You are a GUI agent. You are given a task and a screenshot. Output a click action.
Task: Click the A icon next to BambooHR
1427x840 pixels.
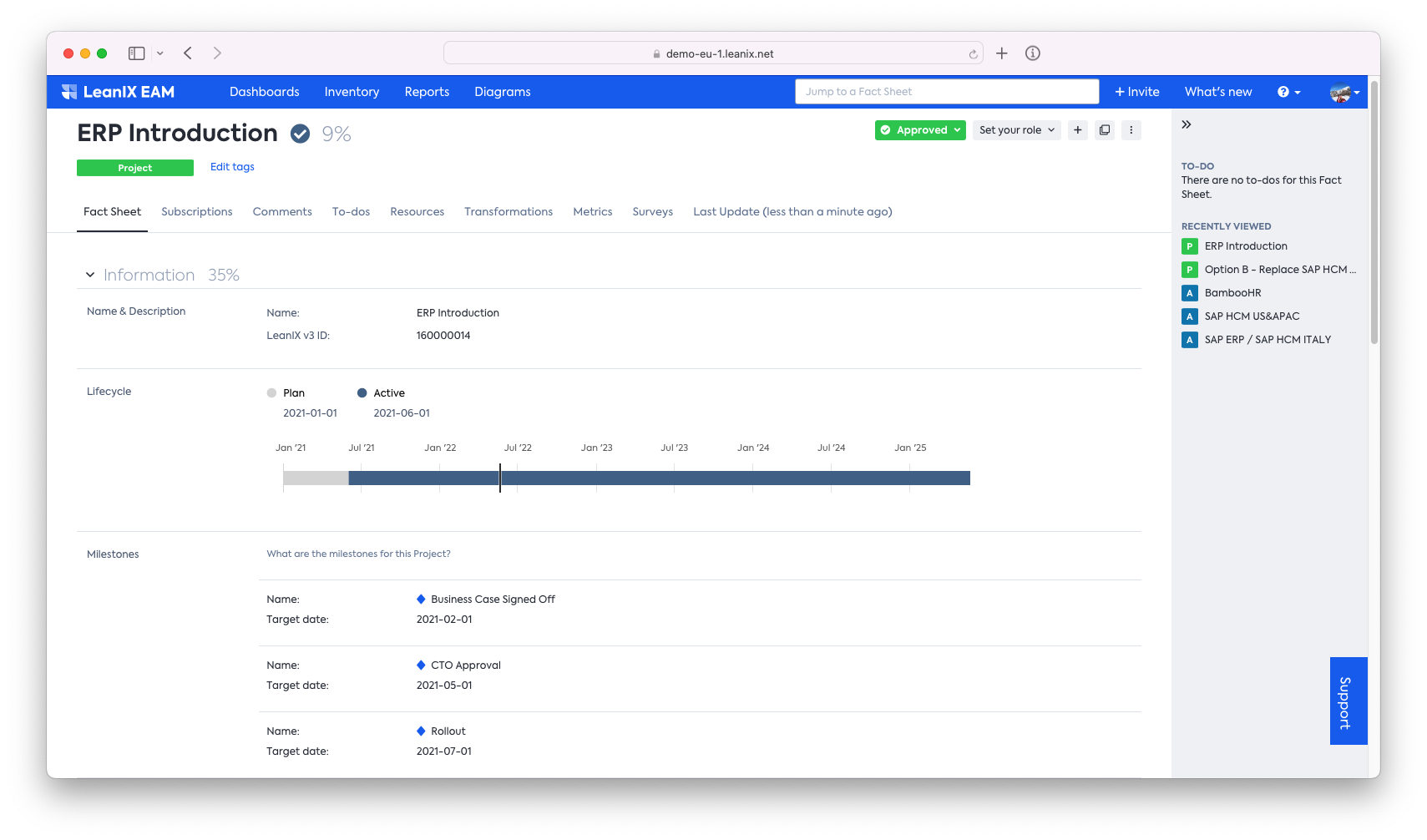pyautogui.click(x=1190, y=293)
